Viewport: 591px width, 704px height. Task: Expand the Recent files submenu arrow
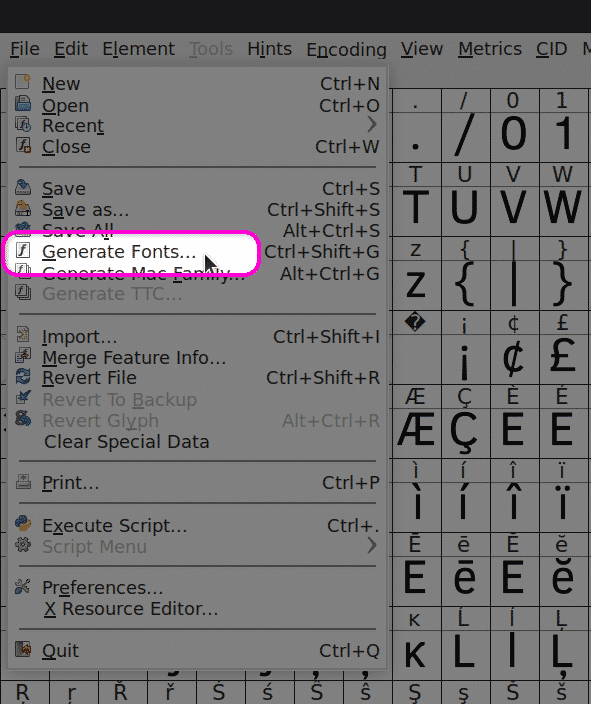372,124
